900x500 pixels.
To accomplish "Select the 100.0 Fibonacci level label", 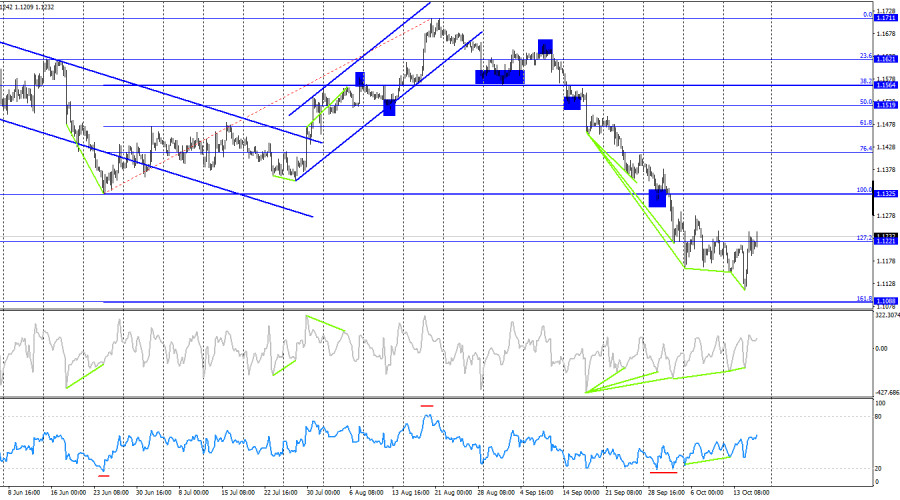I will 864,190.
